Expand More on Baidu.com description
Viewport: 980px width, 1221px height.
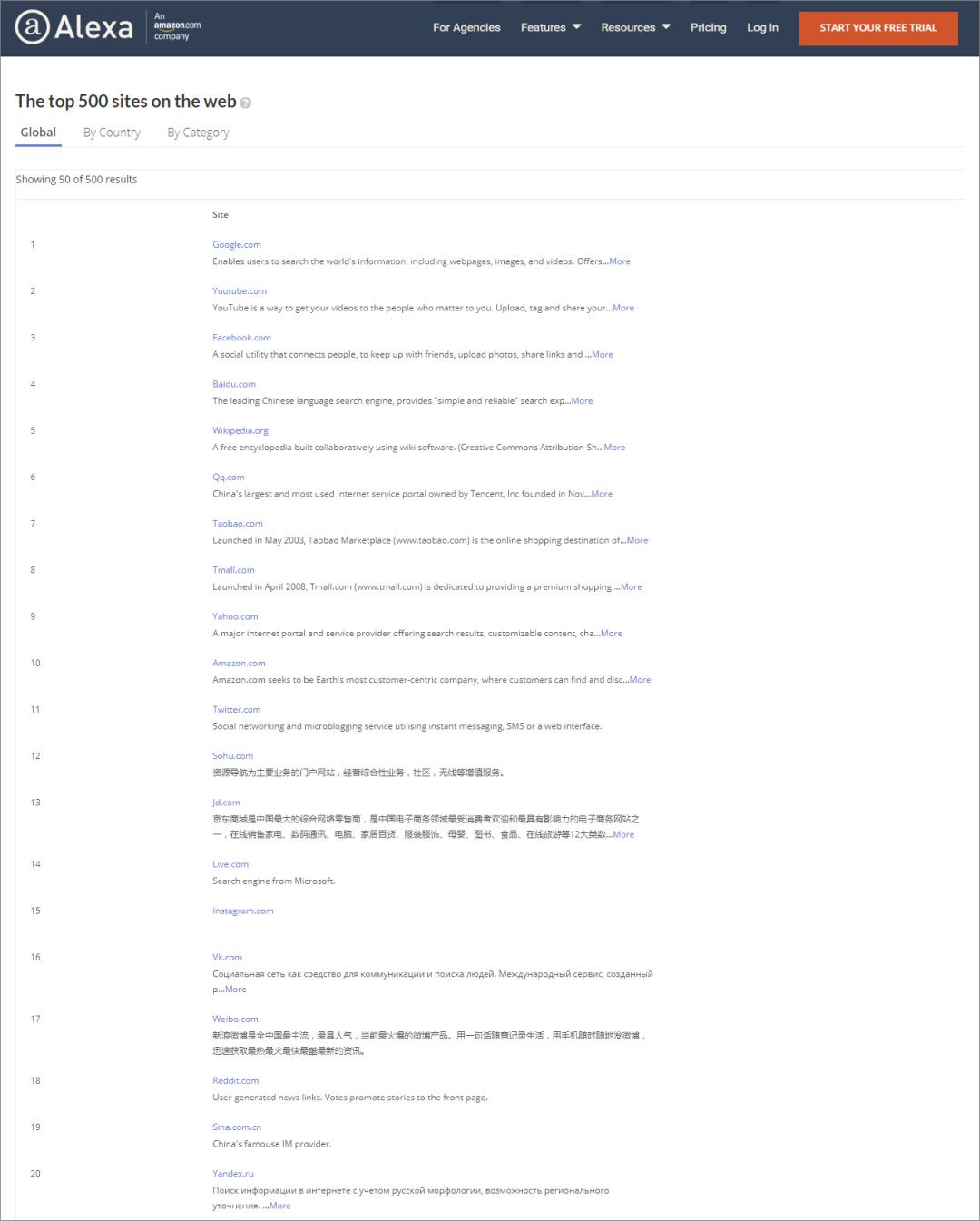[582, 400]
